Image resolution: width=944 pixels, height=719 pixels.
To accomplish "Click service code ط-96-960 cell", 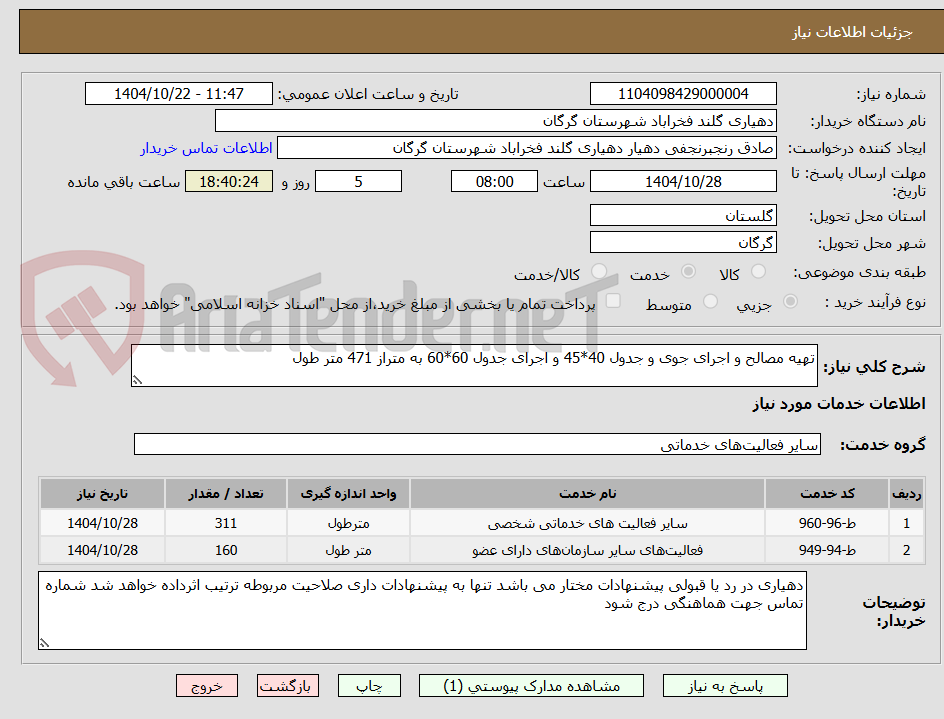I will [x=827, y=523].
